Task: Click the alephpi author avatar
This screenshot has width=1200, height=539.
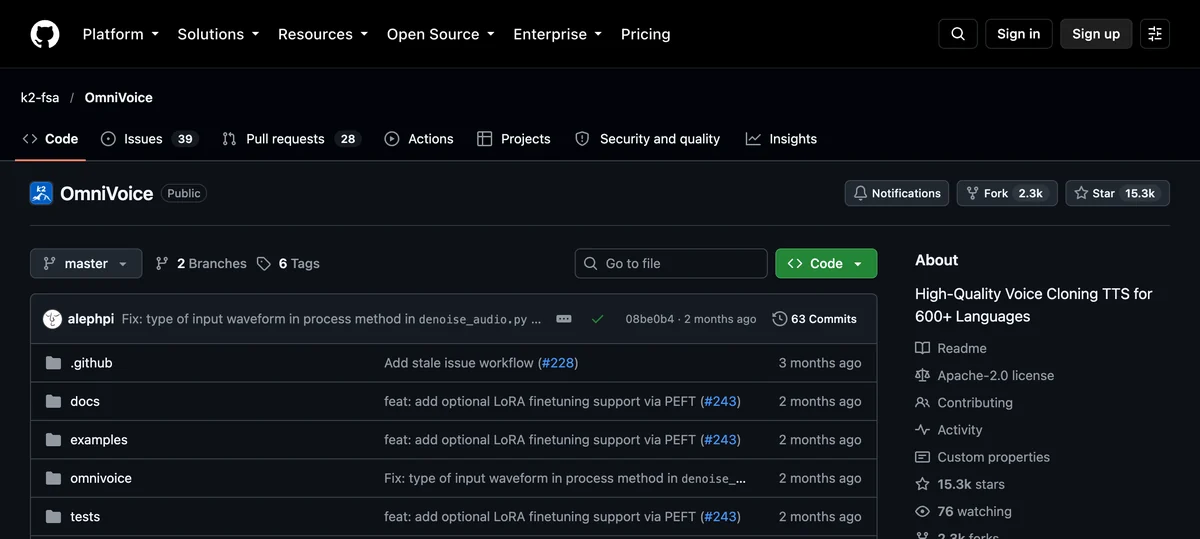Action: point(53,319)
